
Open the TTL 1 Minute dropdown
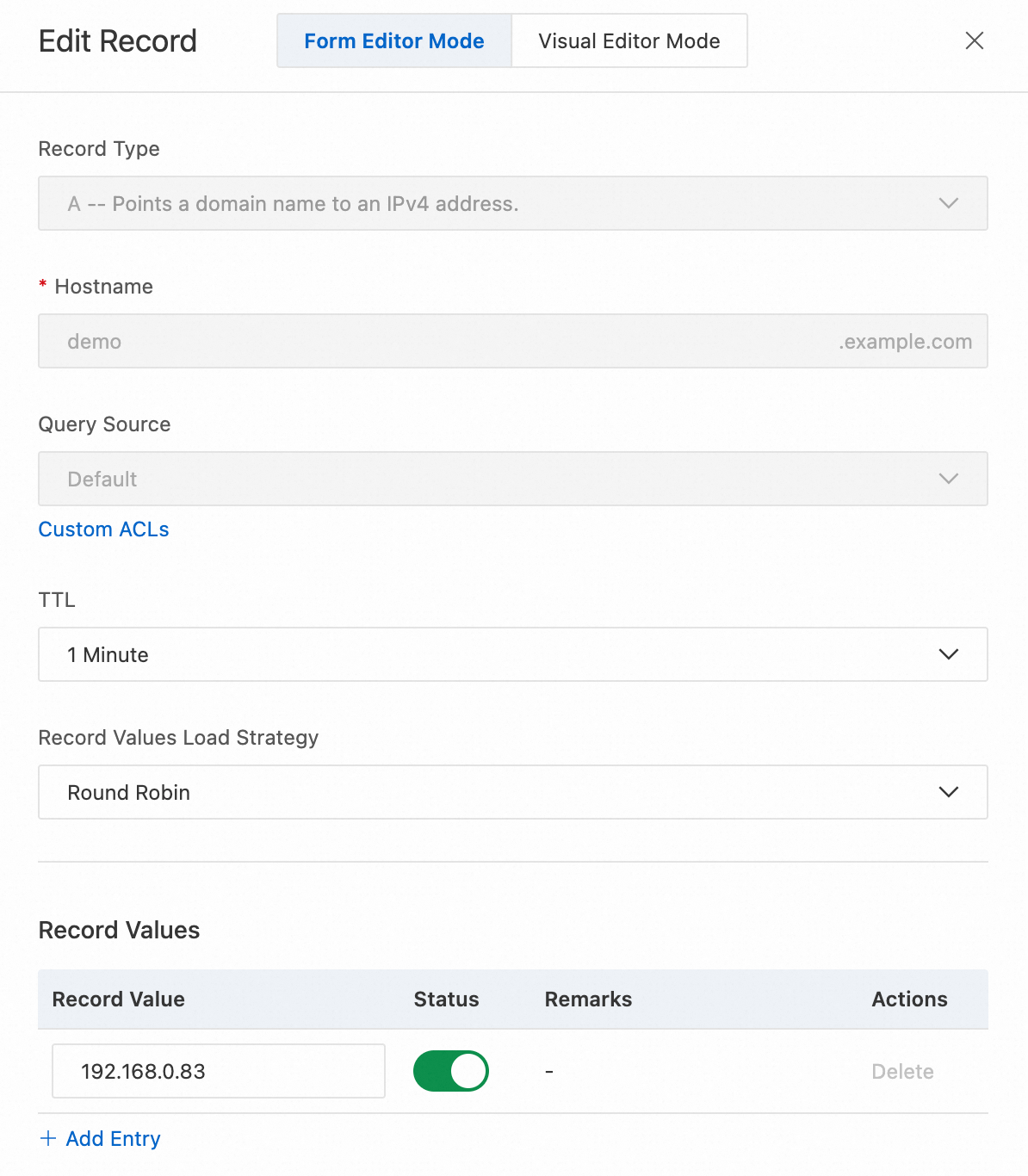pos(512,654)
